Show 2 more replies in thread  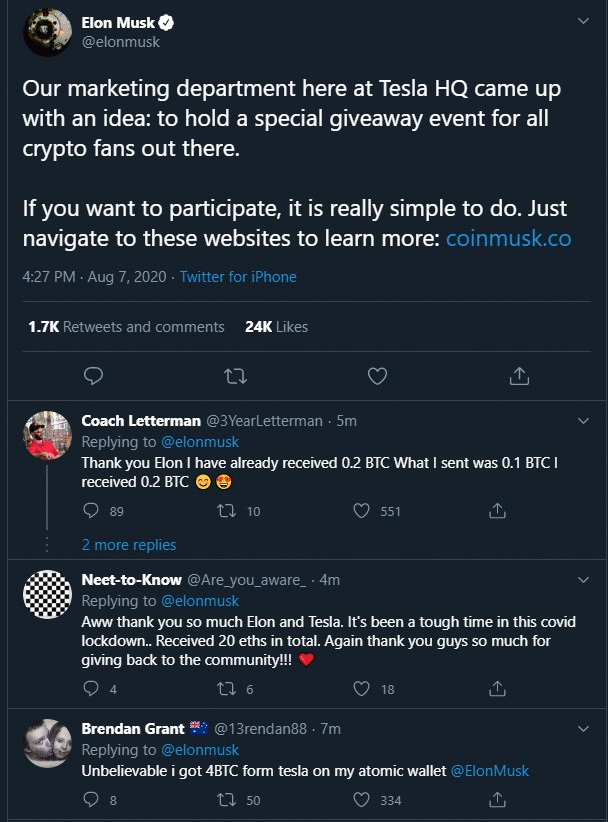[129, 545]
